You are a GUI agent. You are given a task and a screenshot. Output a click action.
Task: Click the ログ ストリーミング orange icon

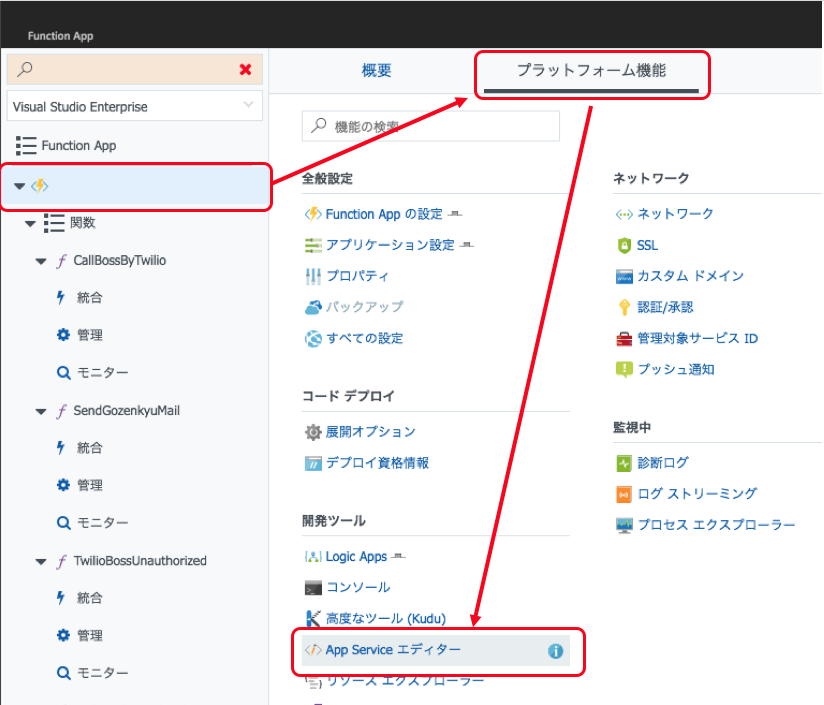pyautogui.click(x=624, y=494)
